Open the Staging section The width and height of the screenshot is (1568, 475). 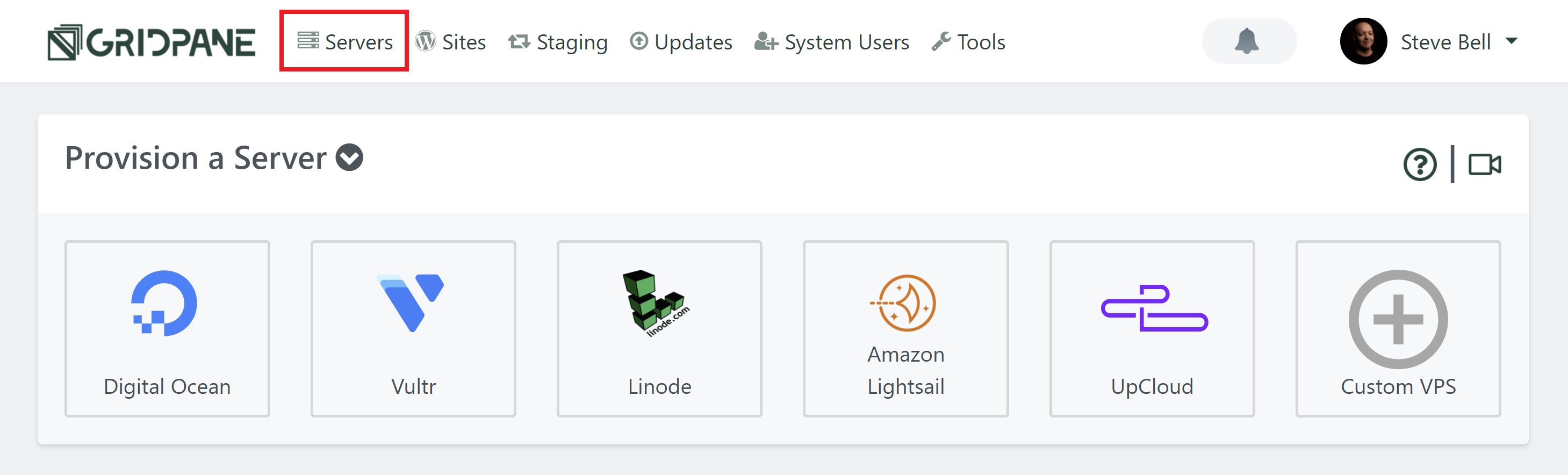point(558,42)
